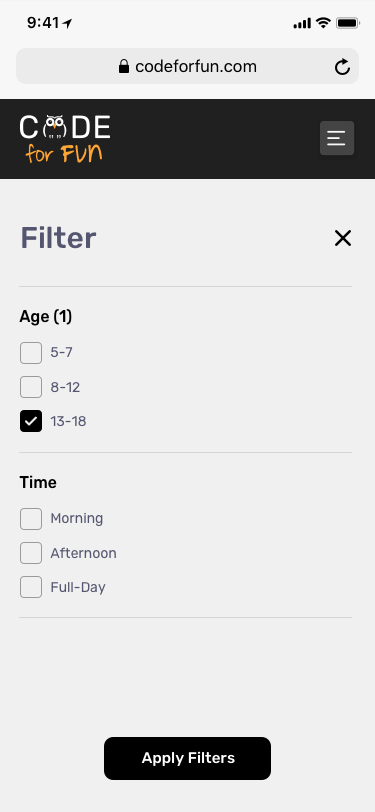Viewport: 375px width, 812px height.
Task: Click the Apply Filters button
Action: [x=188, y=758]
